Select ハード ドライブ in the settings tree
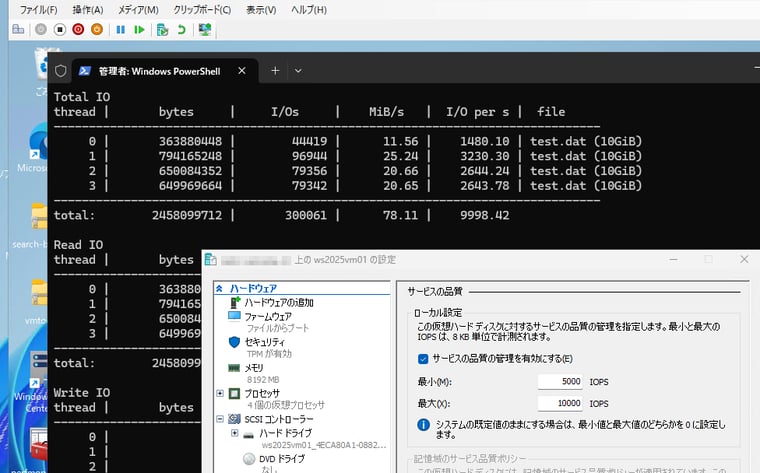Screen dimensions: 760x473 [285, 433]
